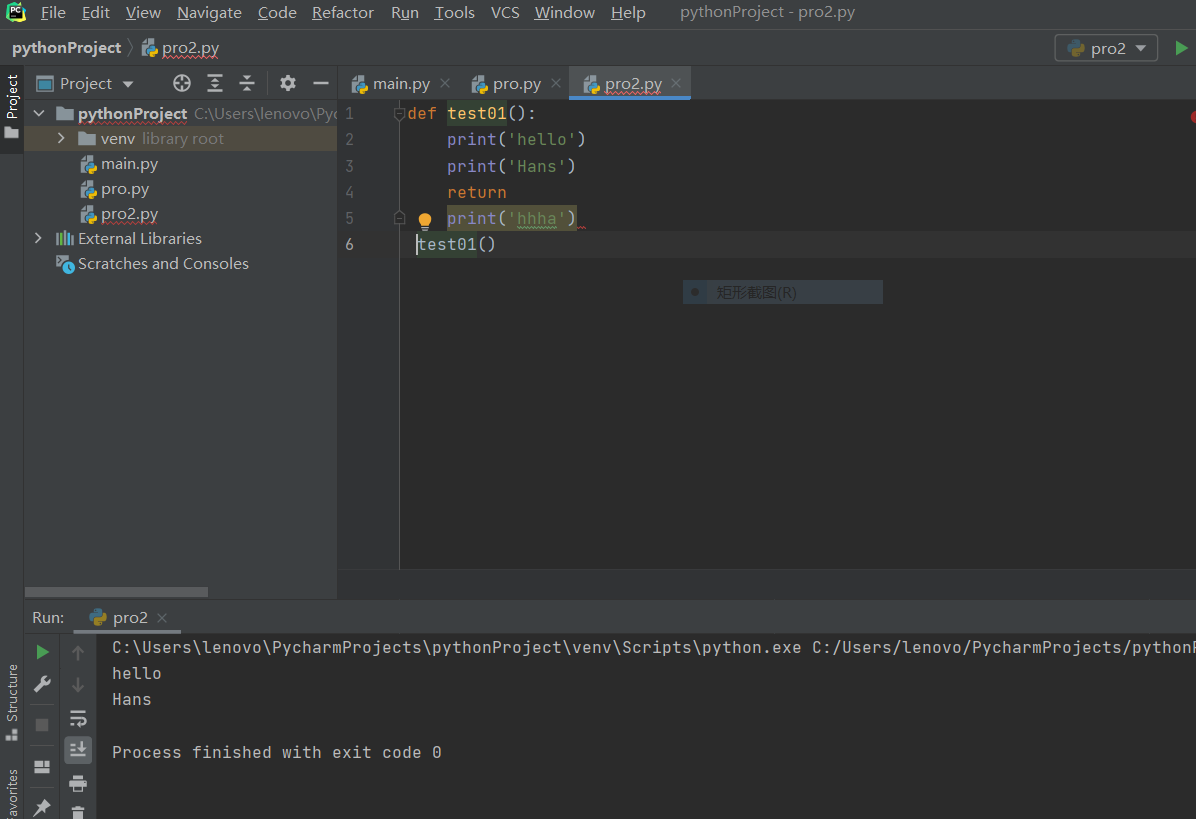
Task: Open the Project view selector dropdown
Action: [85, 83]
